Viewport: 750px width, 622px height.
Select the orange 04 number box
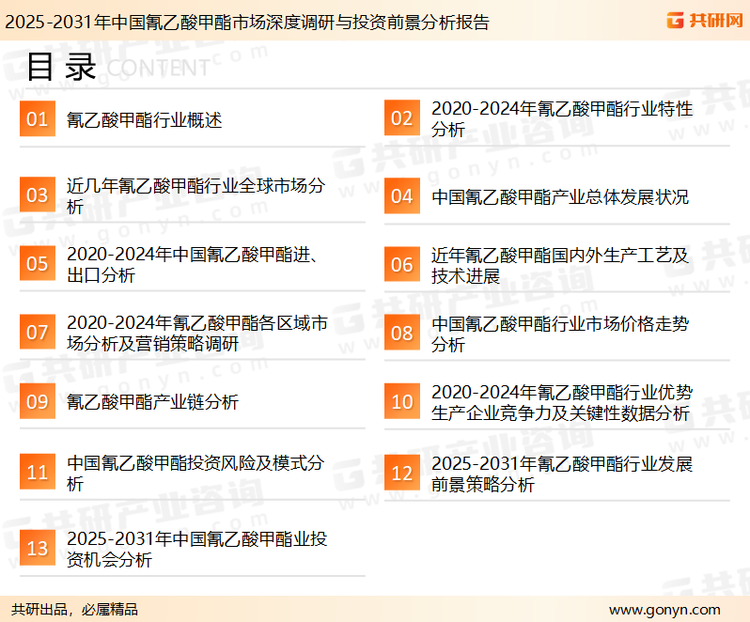point(402,196)
